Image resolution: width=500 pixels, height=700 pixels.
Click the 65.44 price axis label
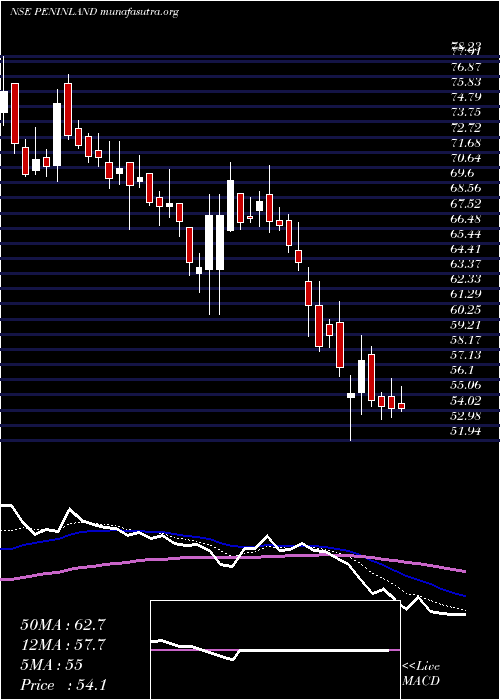coord(466,234)
